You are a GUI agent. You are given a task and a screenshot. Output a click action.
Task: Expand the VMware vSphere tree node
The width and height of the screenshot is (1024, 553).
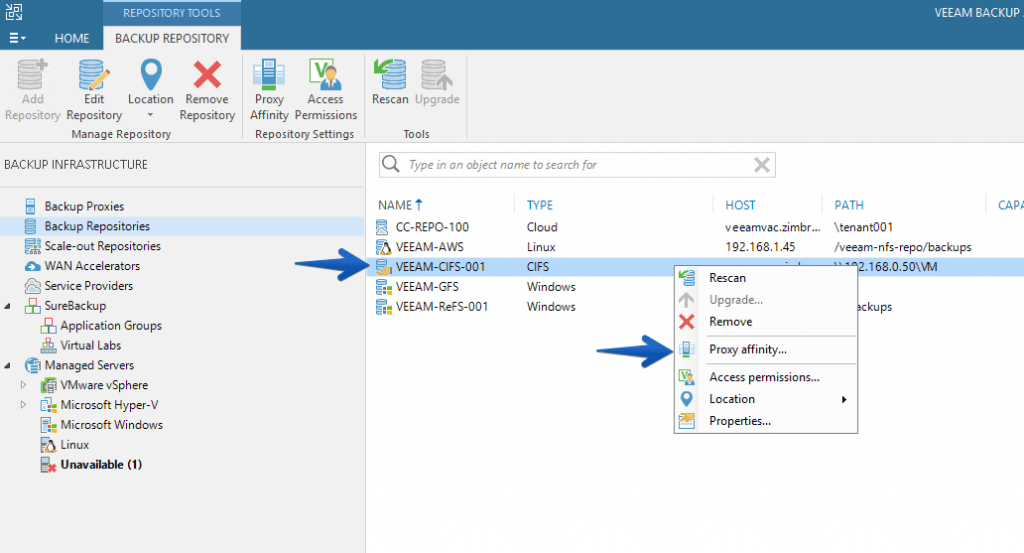(24, 385)
